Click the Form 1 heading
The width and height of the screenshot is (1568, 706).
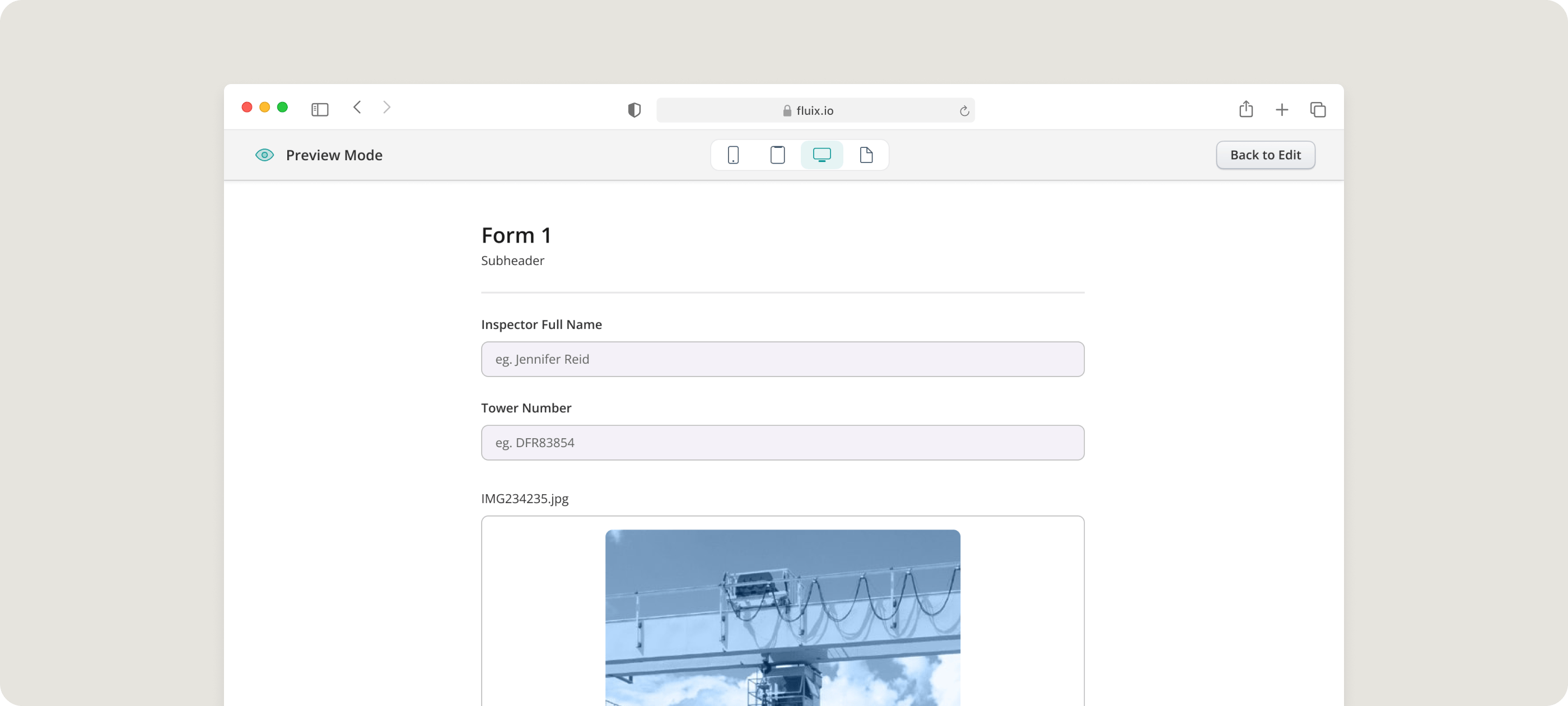(x=516, y=235)
